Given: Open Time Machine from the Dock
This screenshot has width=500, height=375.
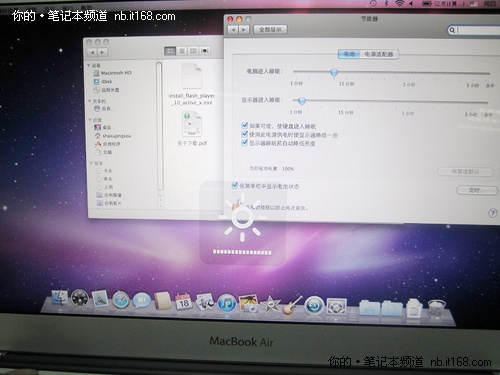Looking at the screenshot, I should pyautogui.click(x=314, y=306).
